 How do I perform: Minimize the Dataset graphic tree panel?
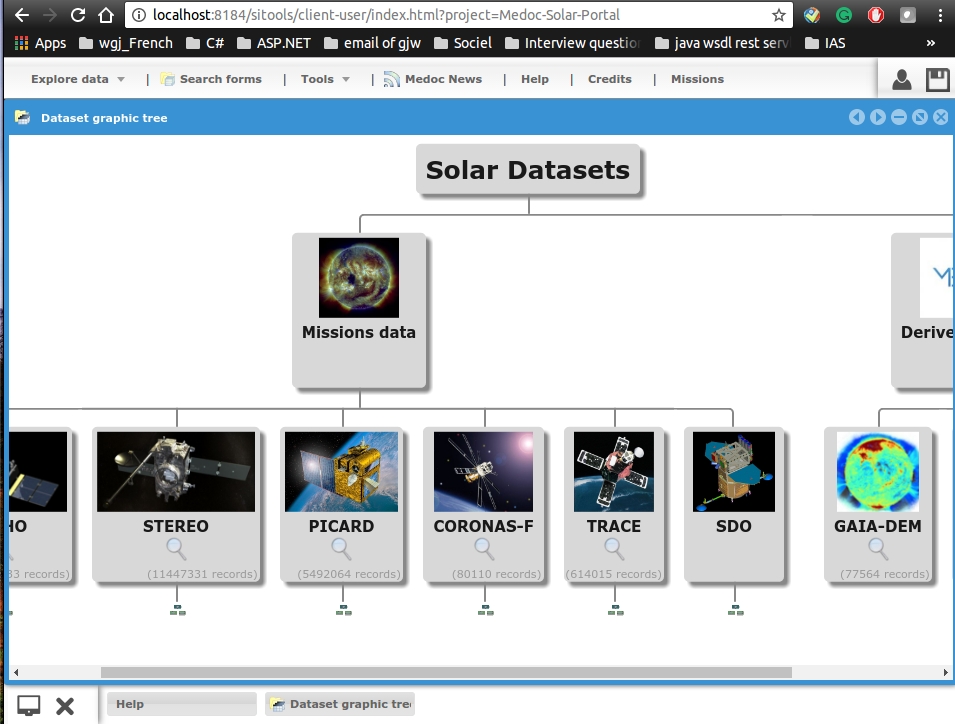[899, 117]
